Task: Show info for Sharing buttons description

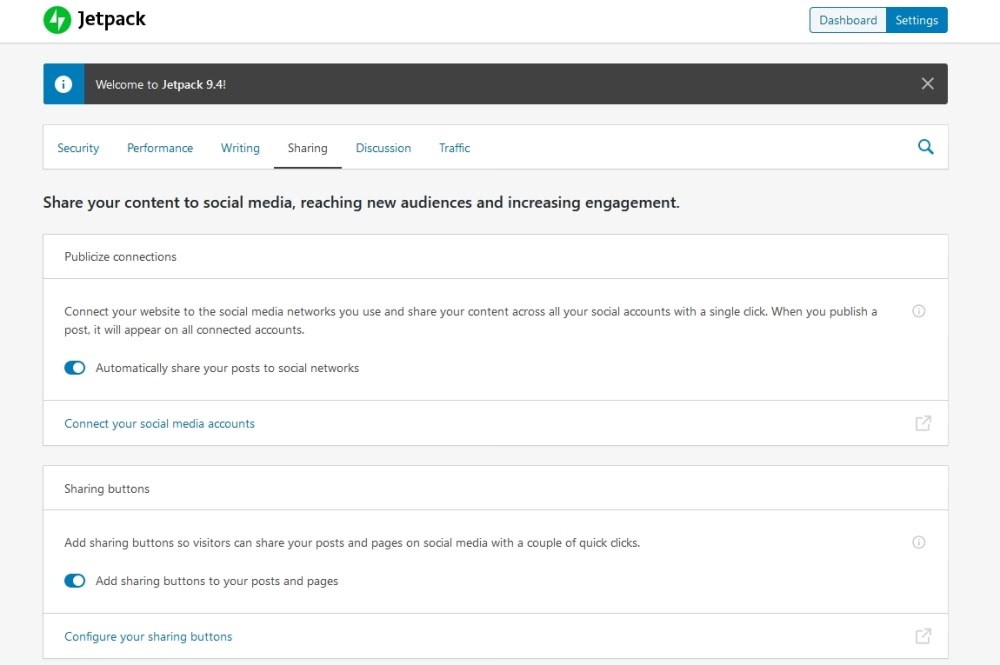Action: (x=918, y=542)
